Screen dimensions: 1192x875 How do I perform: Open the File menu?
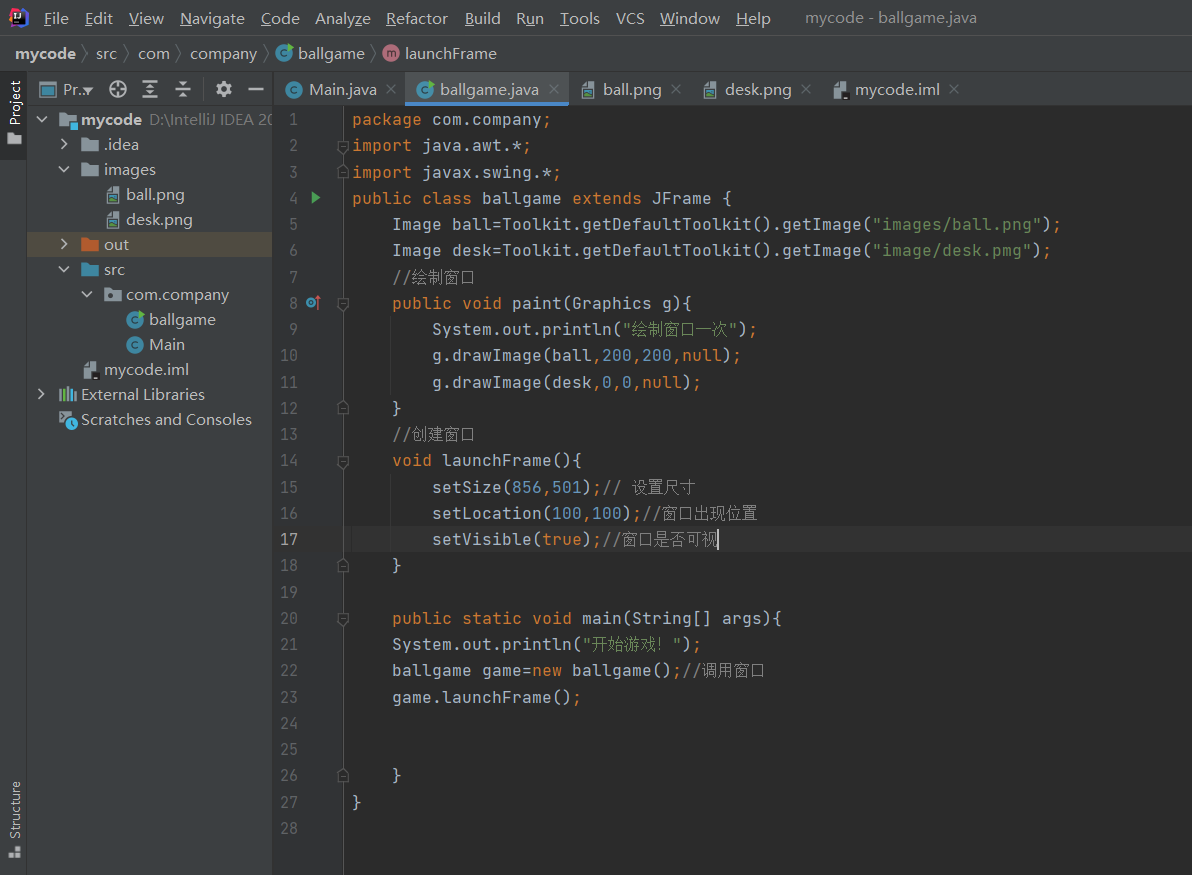(56, 18)
